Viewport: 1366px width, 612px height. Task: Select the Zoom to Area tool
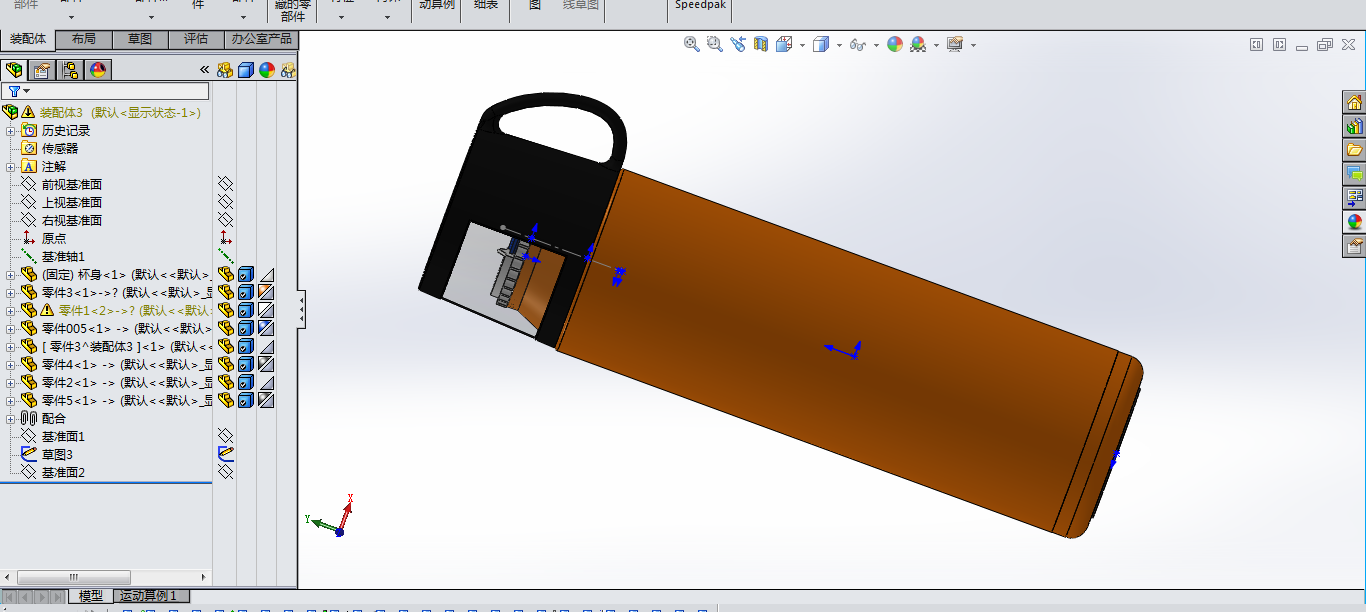click(714, 44)
